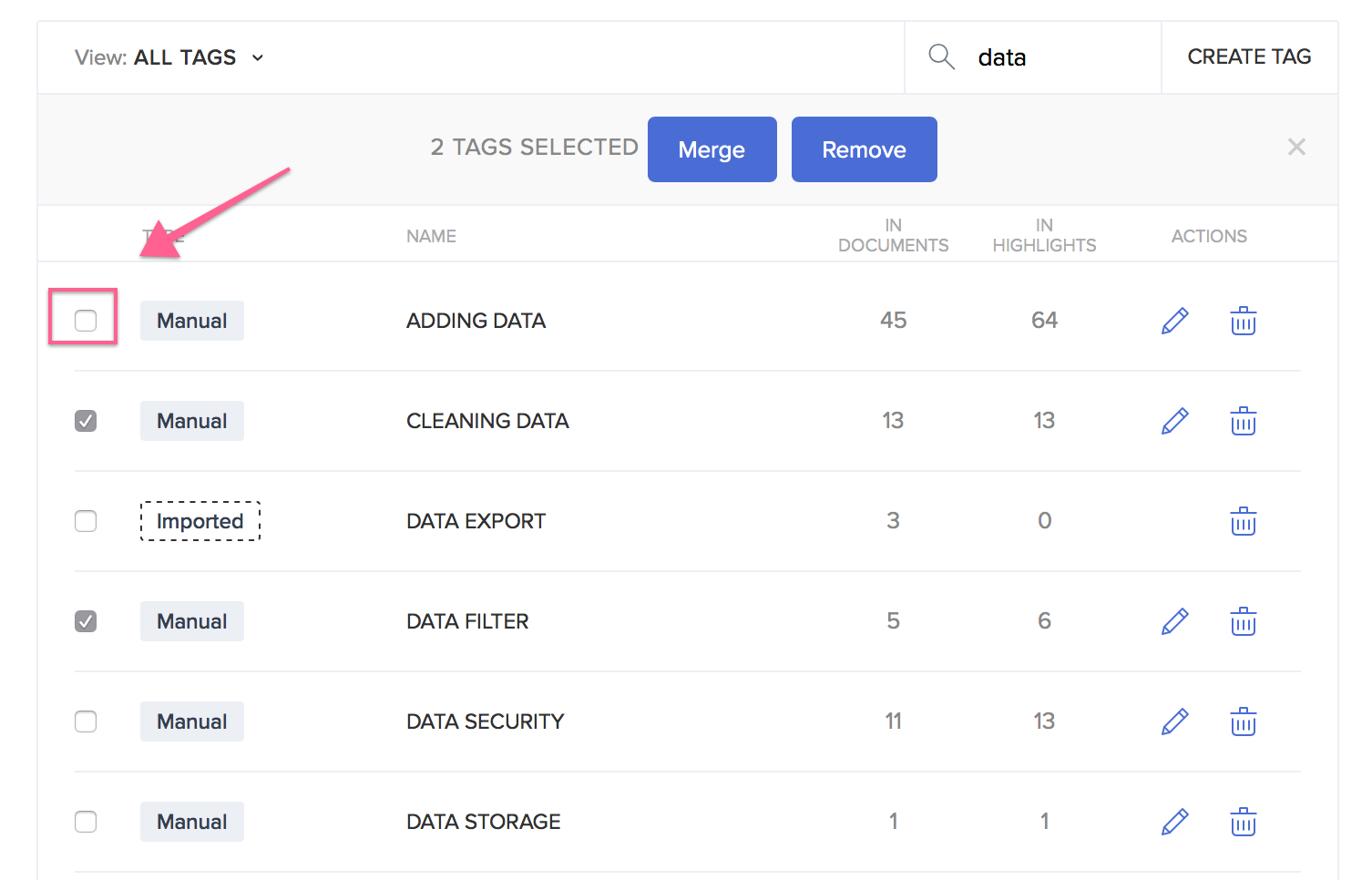This screenshot has height=880, width=1372.
Task: Dismiss the tags selected bar with X
Action: click(1296, 147)
